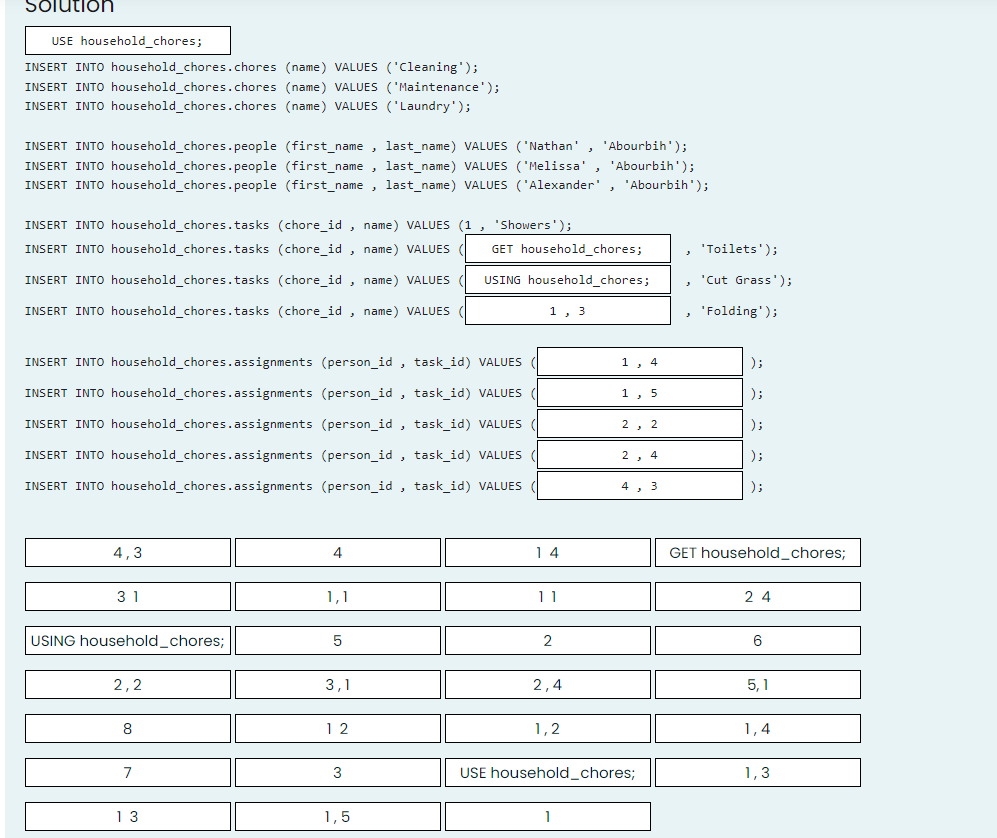
Task: Click the assignments slot containing 2 , 2
Action: click(640, 424)
